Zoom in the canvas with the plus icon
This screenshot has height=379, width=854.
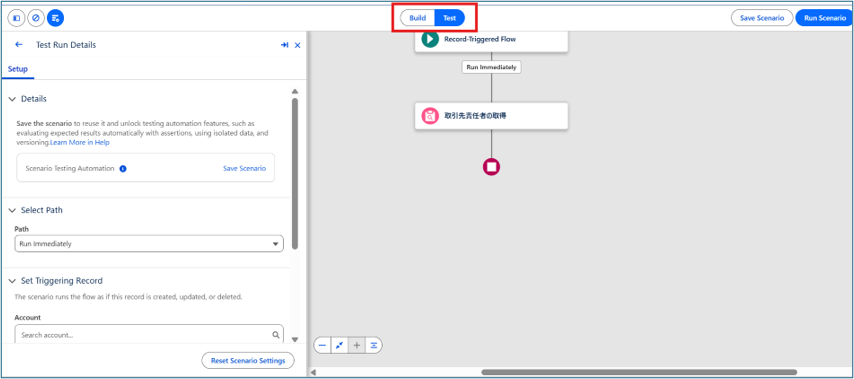(357, 345)
